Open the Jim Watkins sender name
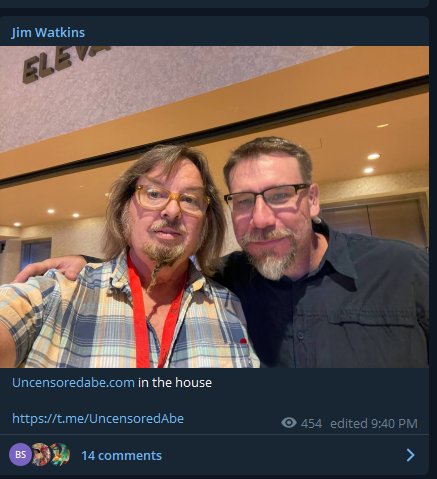This screenshot has height=479, width=437. pos(48,33)
